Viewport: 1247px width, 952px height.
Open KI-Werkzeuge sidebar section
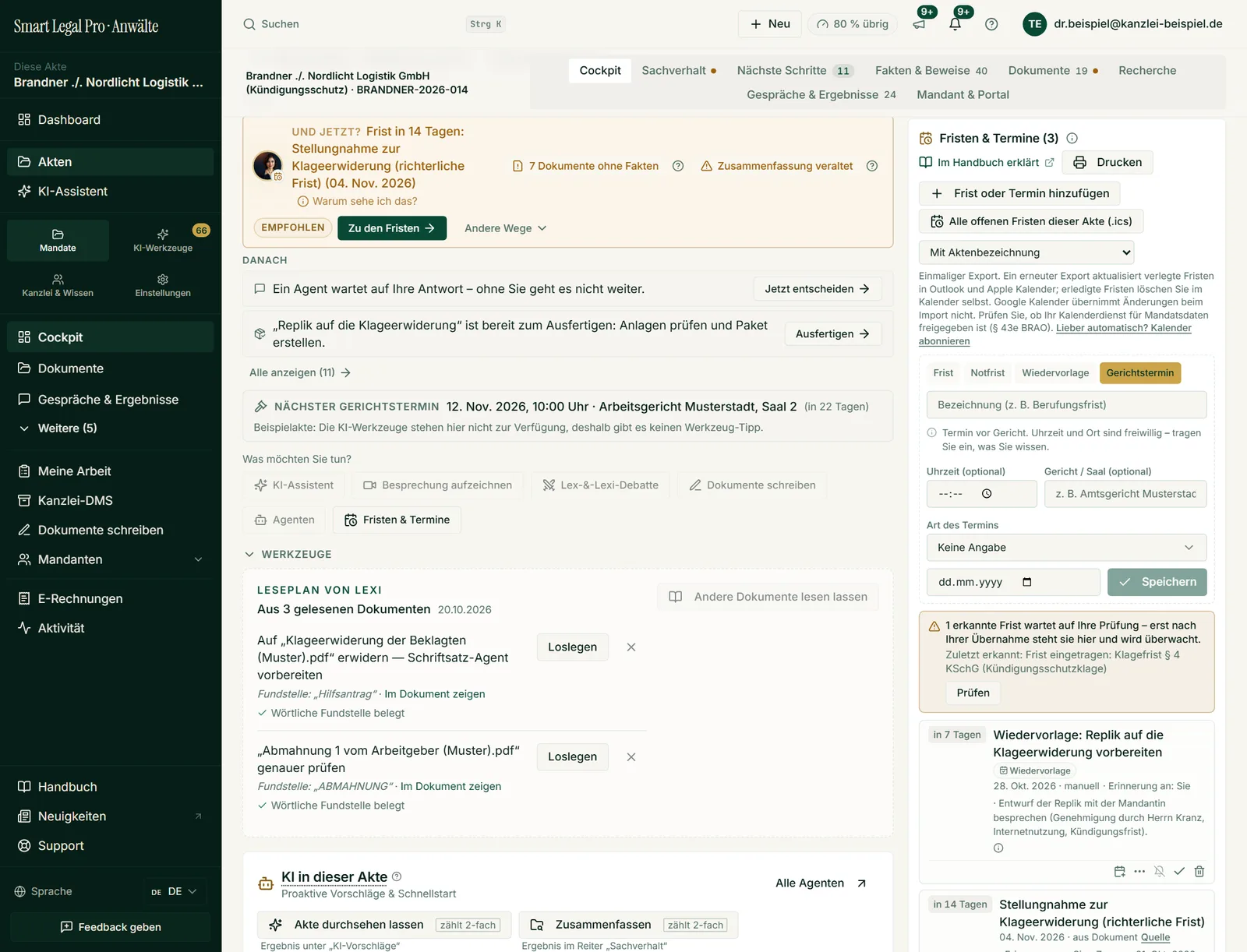click(163, 240)
